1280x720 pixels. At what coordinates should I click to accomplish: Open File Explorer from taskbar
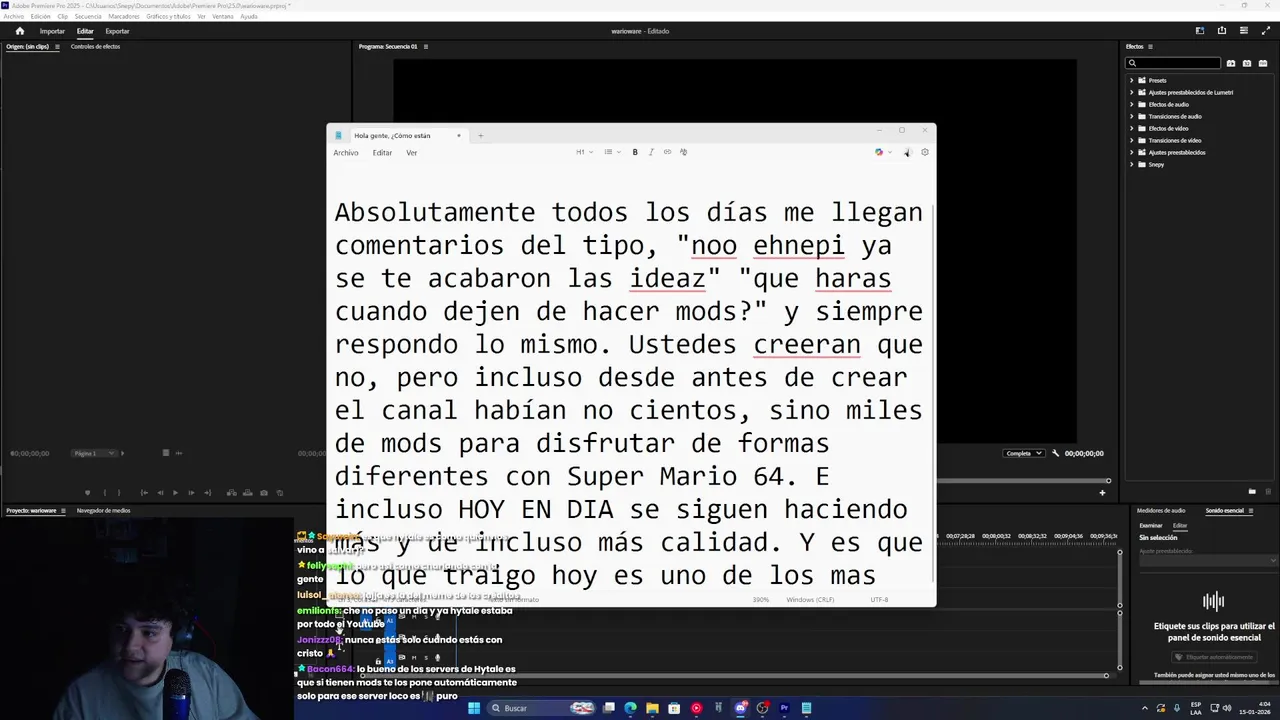(x=652, y=708)
